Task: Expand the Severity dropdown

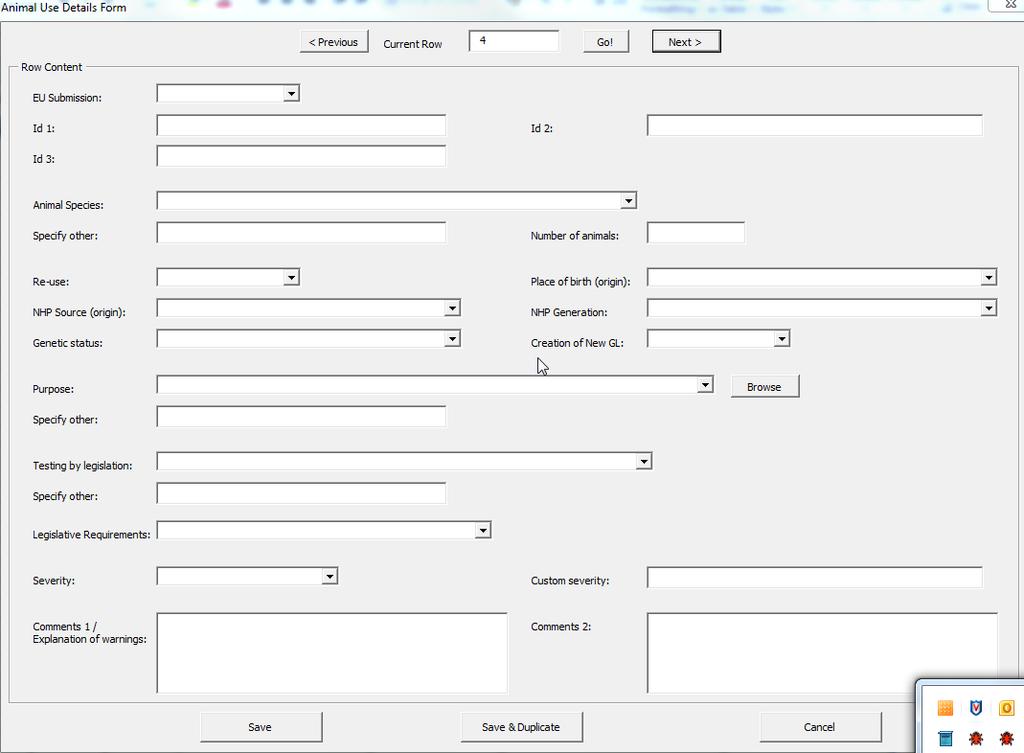Action: click(330, 577)
